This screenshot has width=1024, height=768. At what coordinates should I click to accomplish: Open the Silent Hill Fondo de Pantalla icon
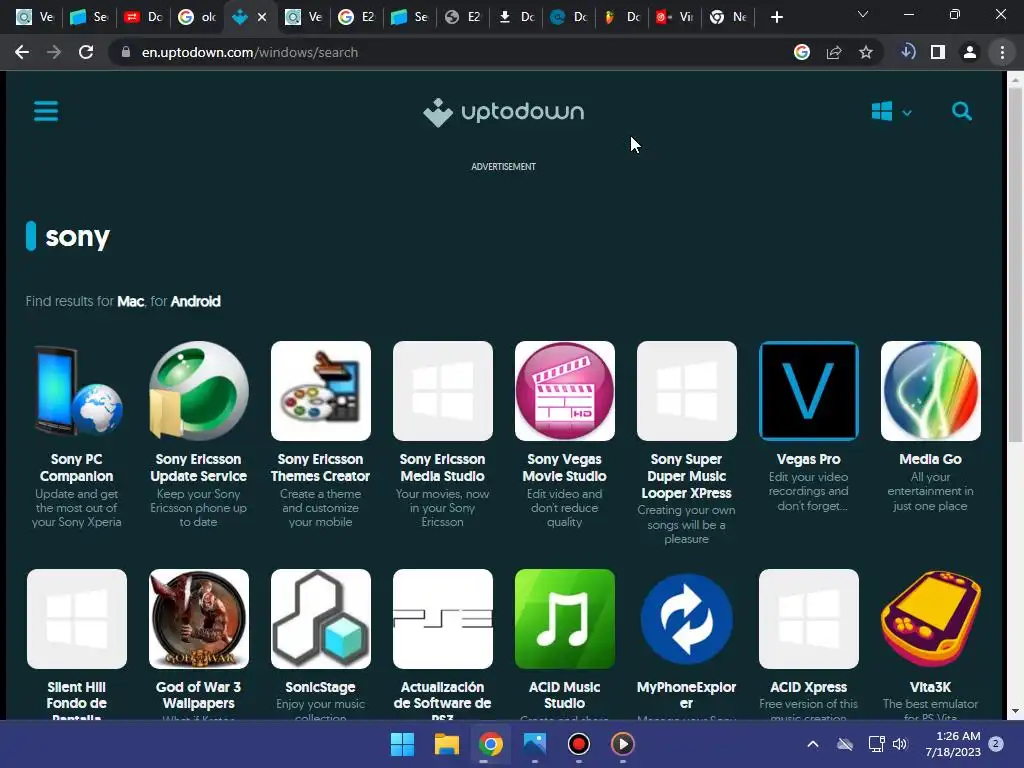point(76,618)
